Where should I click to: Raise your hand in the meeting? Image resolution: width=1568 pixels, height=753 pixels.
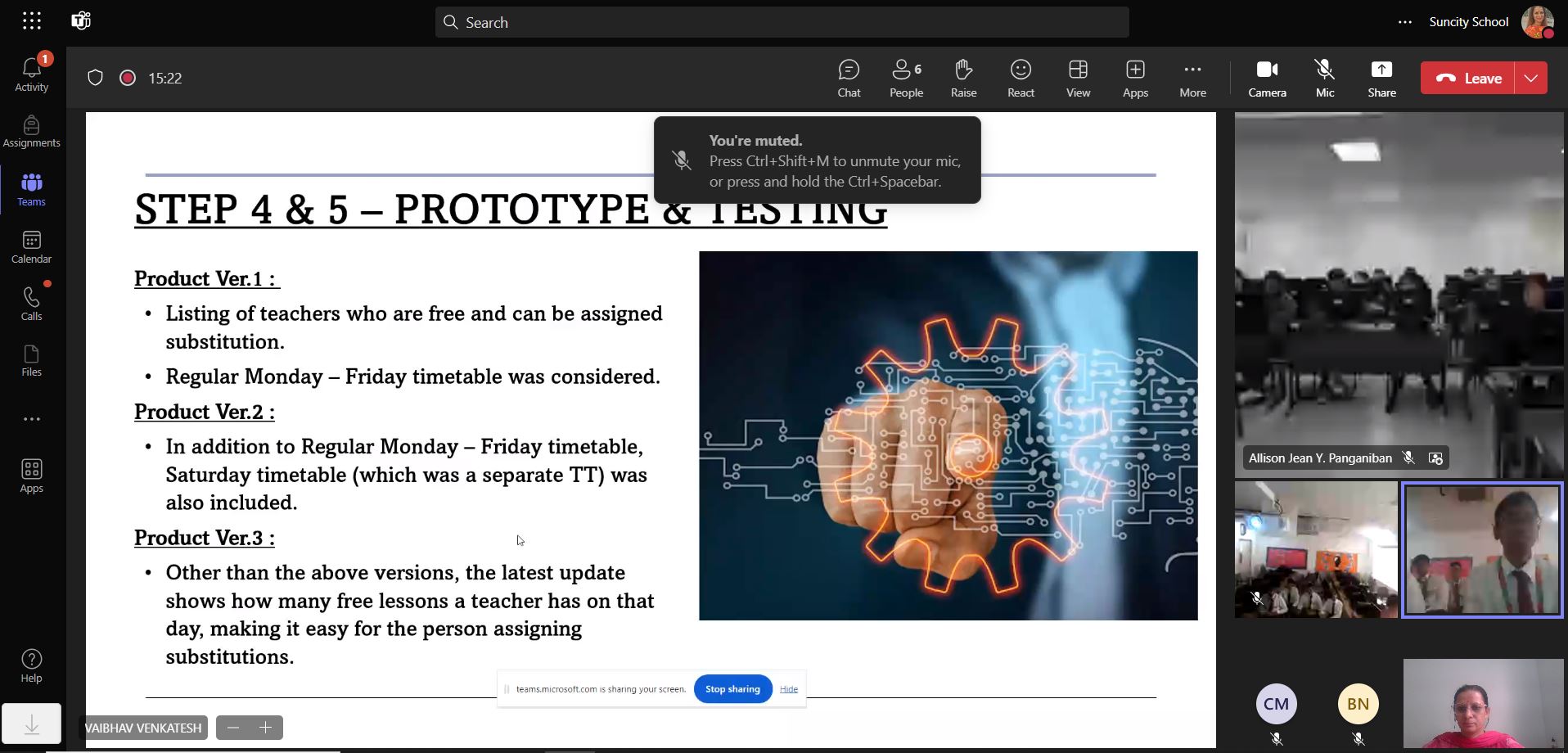click(963, 79)
